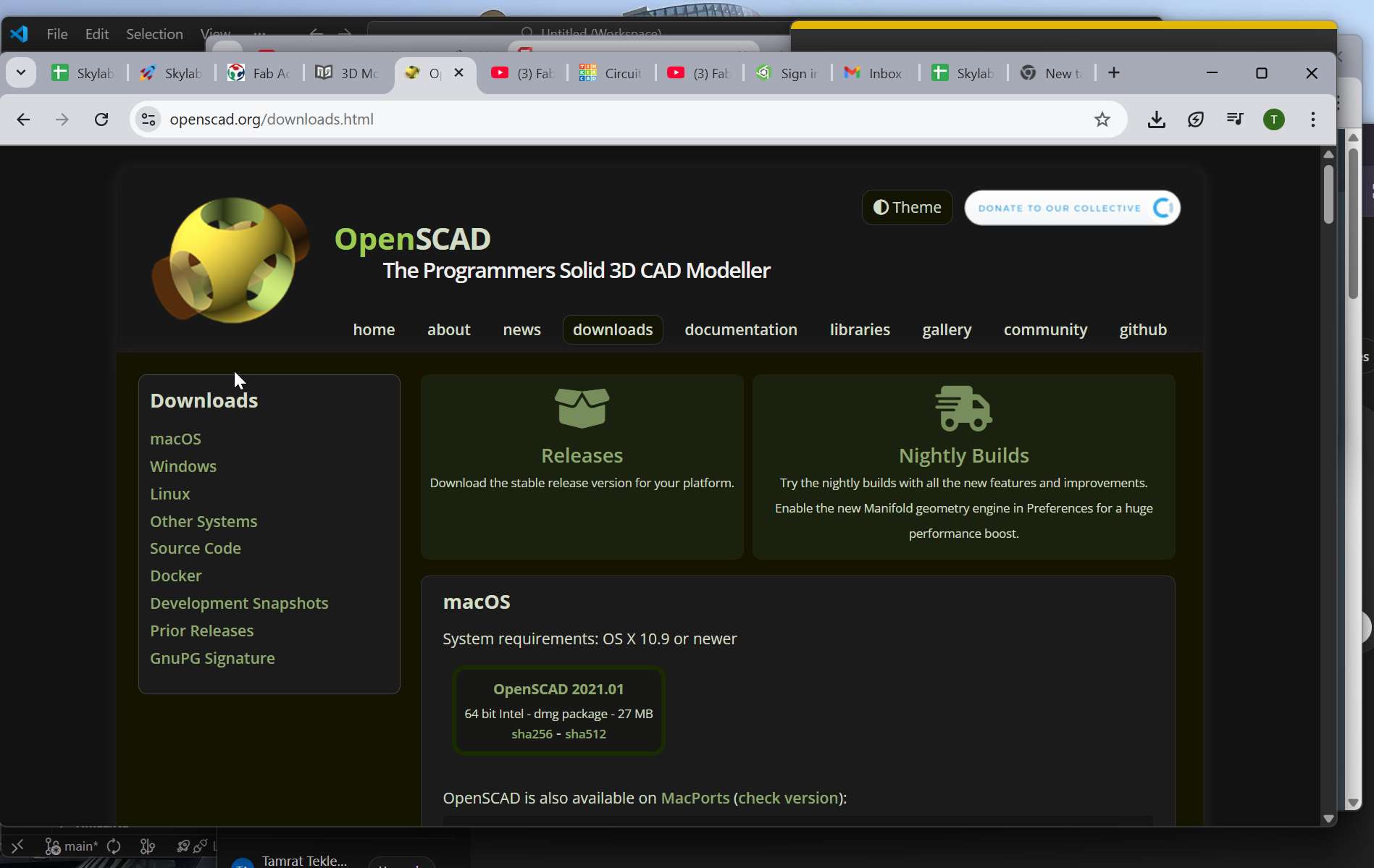Open Chrome's energy saver leaf icon

click(1196, 119)
